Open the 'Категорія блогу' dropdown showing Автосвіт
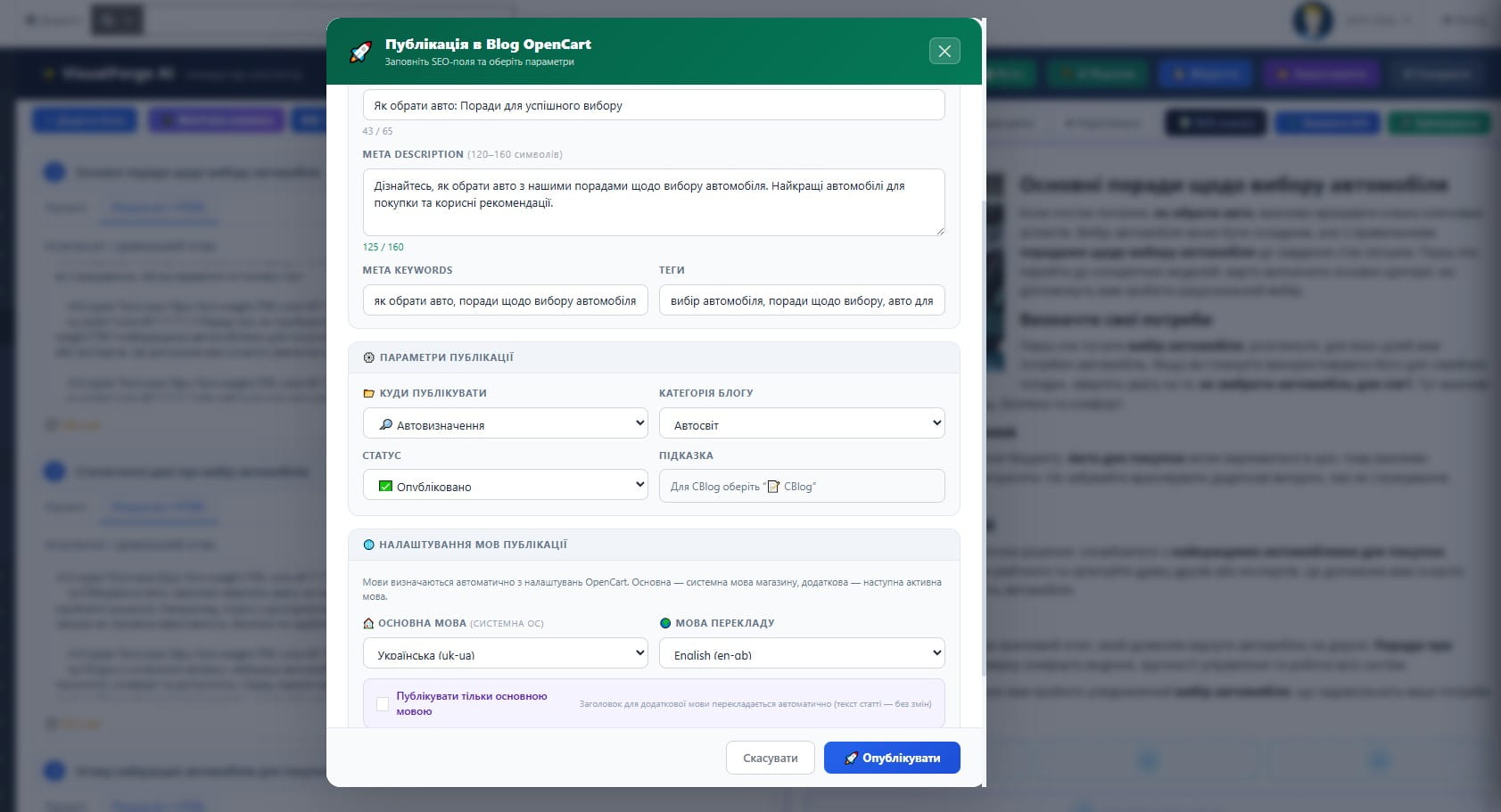Image resolution: width=1501 pixels, height=812 pixels. point(802,423)
